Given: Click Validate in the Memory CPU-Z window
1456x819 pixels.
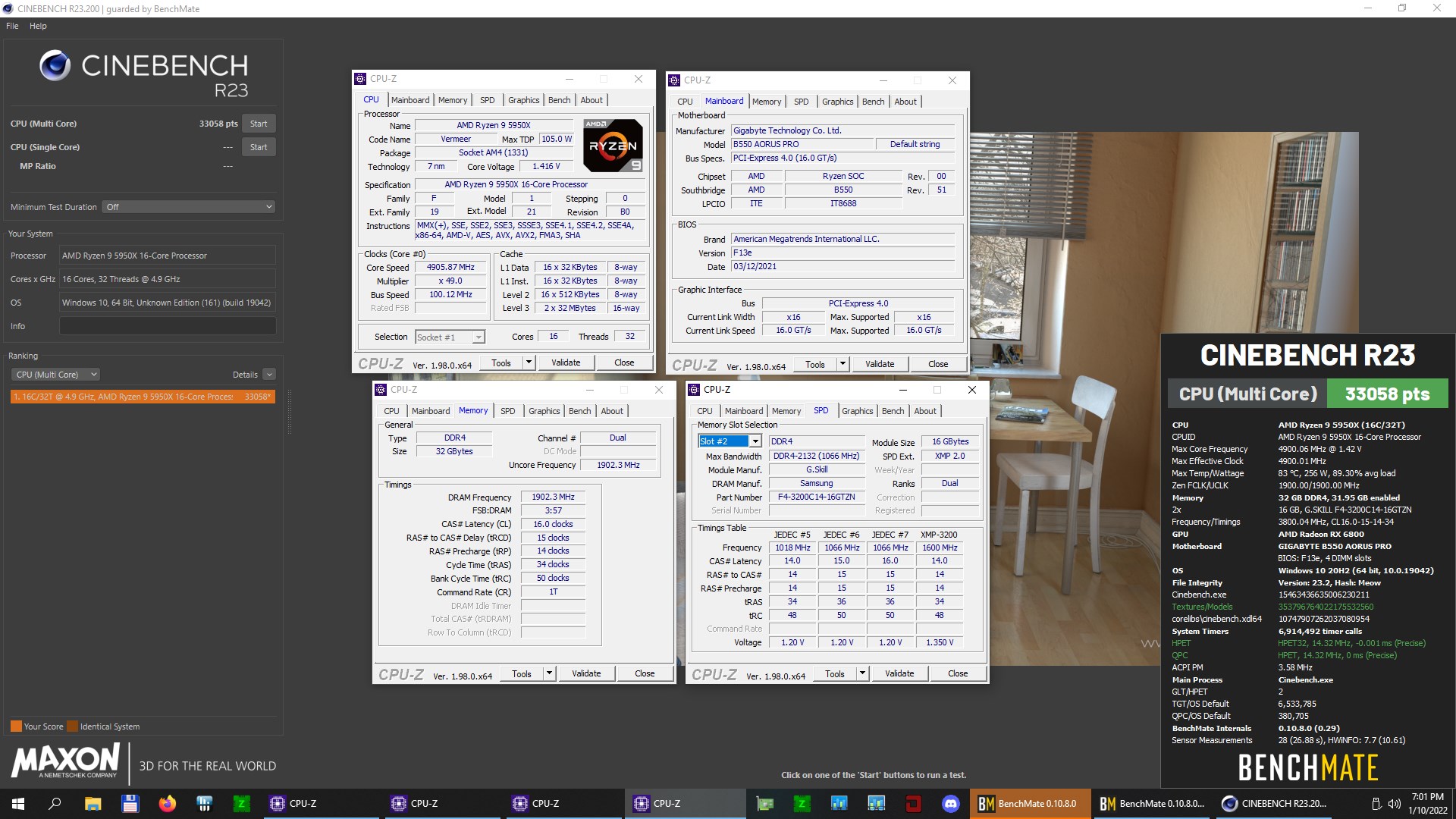Looking at the screenshot, I should pos(587,673).
